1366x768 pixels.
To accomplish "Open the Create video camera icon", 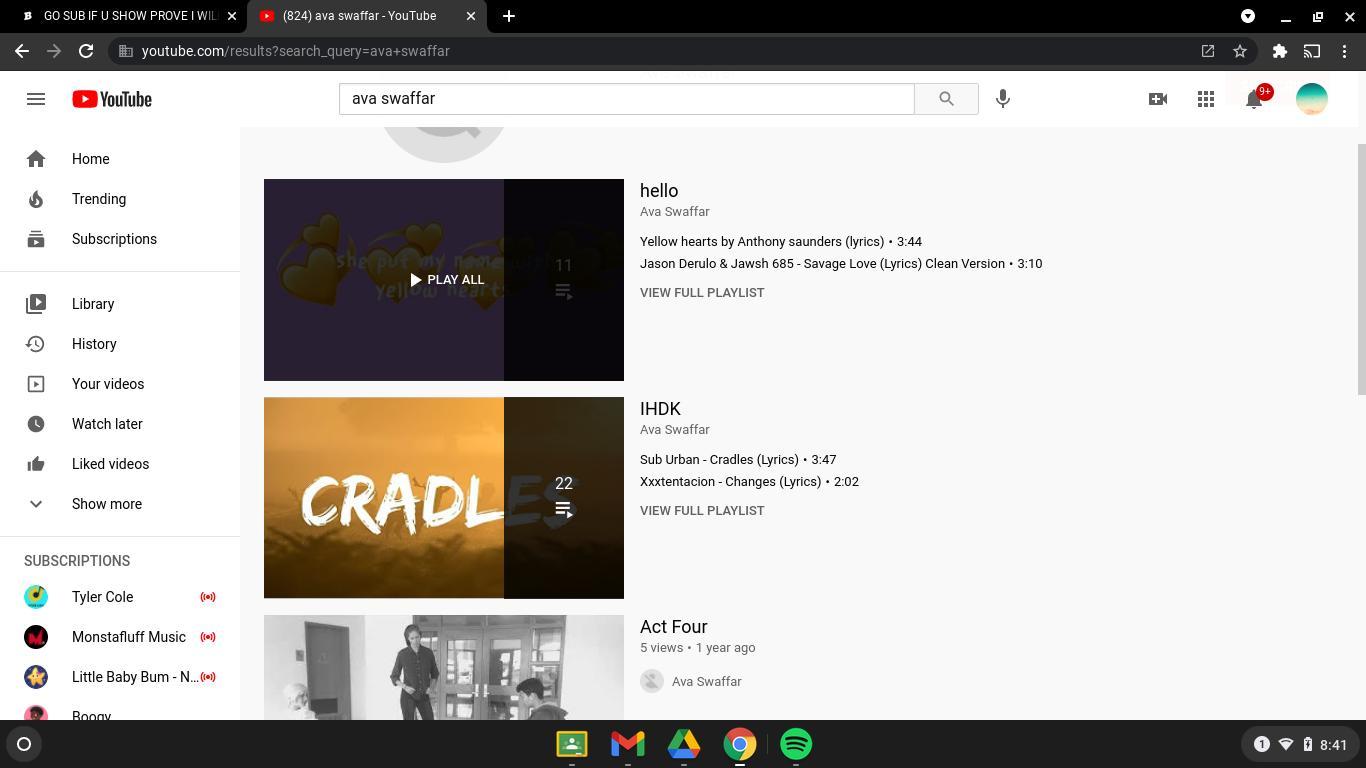I will (x=1158, y=99).
